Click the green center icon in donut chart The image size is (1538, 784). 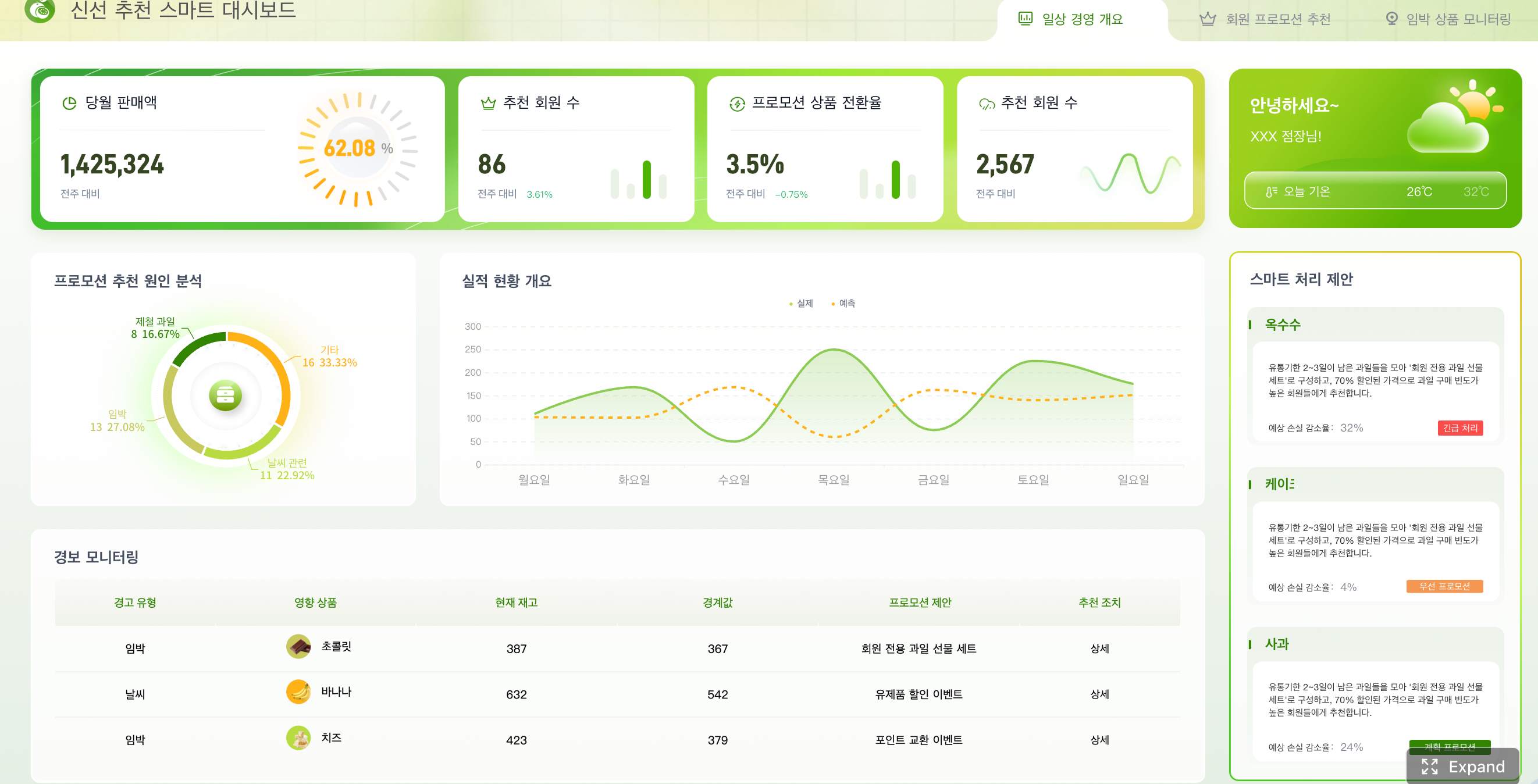226,395
